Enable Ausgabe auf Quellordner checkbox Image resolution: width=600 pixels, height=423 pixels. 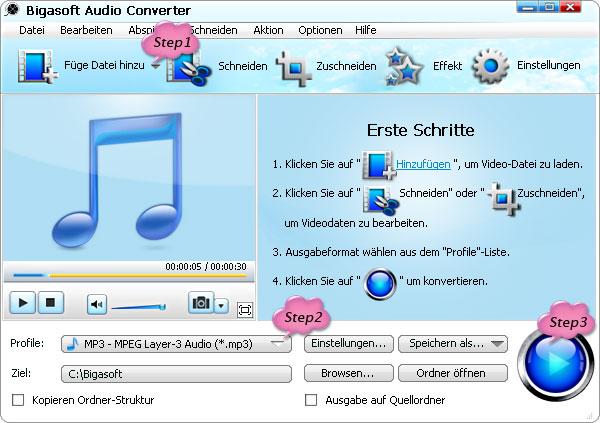311,400
